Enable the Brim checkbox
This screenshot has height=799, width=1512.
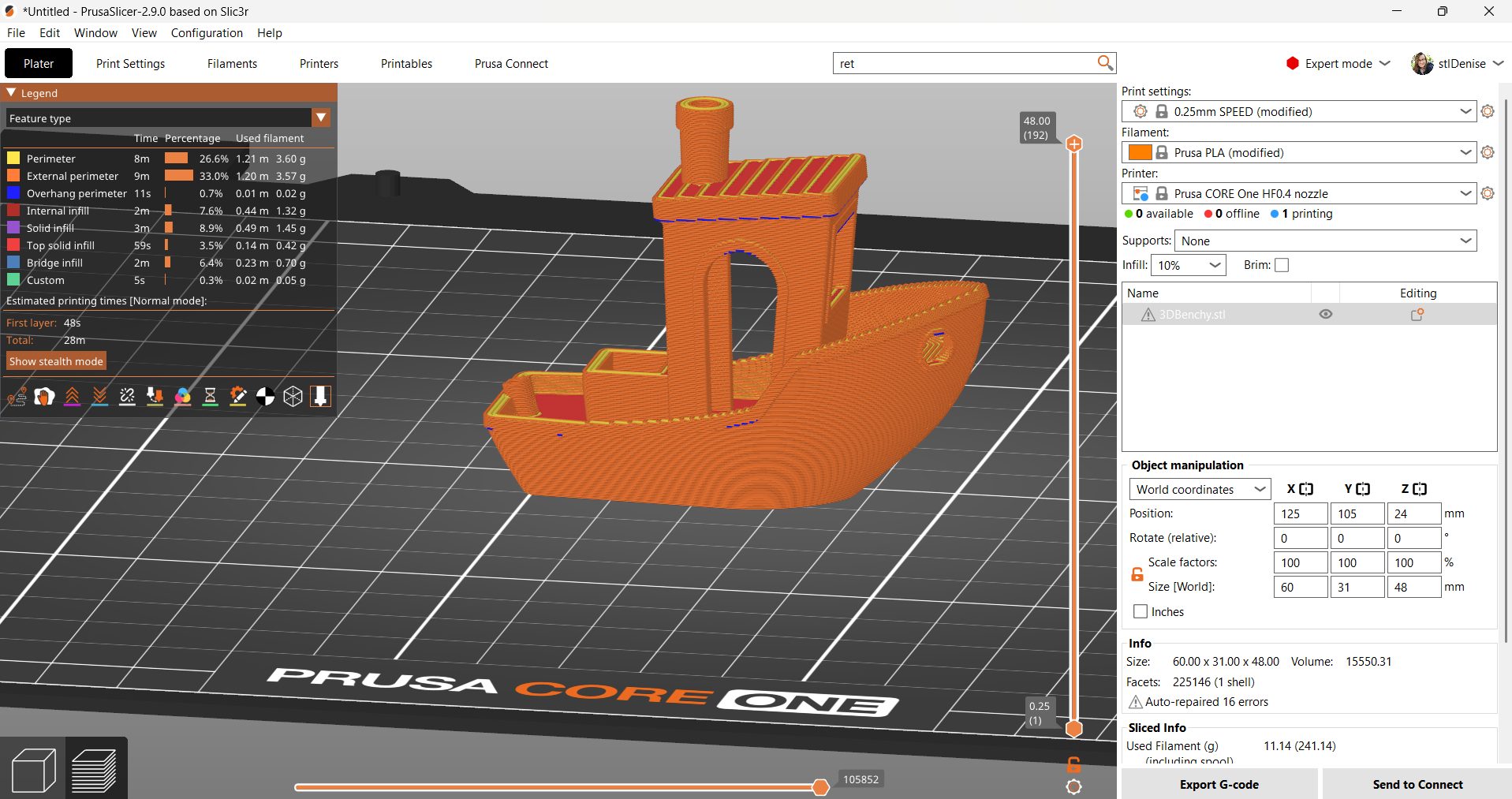coord(1282,265)
